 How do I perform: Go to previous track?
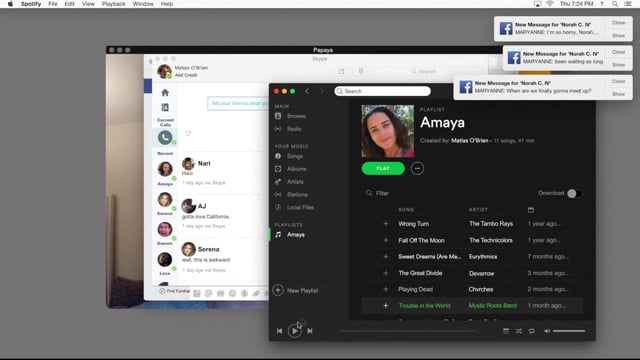(279, 331)
